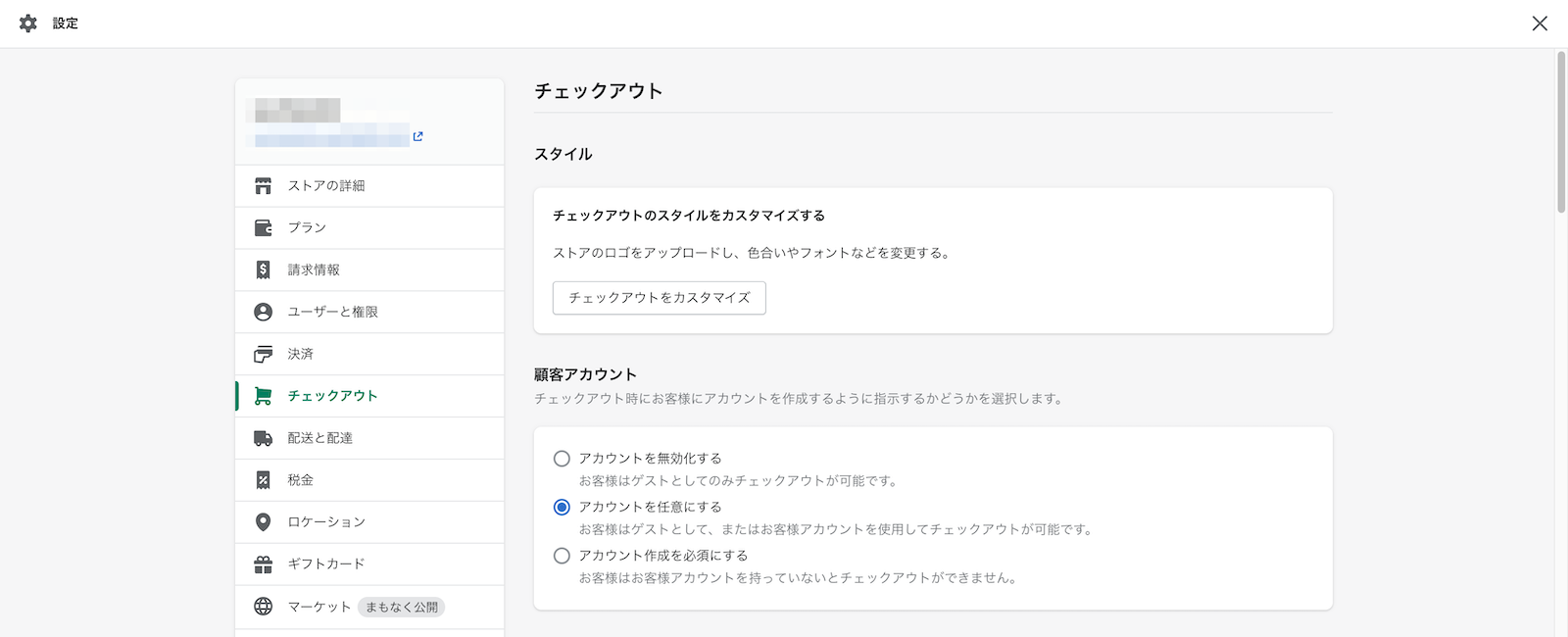This screenshot has height=637, width=1568.
Task: Open the external store link icon
Action: click(418, 136)
